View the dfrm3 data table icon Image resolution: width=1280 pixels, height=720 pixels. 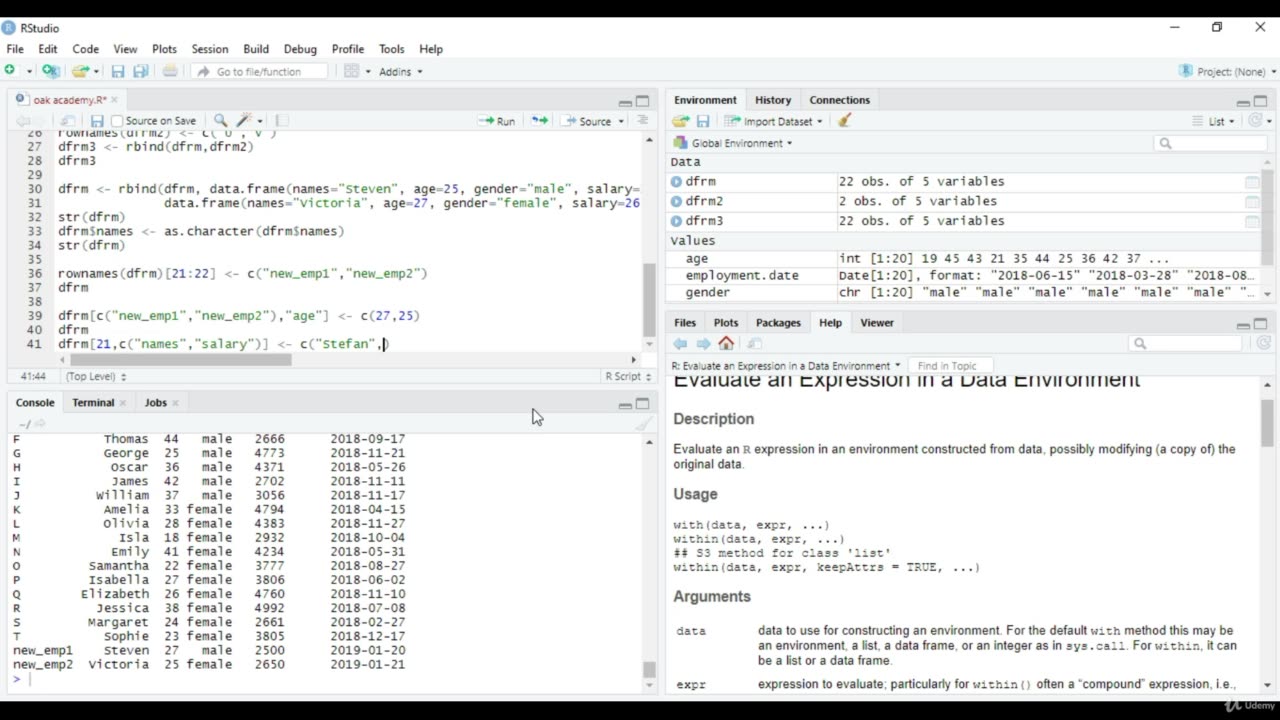coord(1251,221)
